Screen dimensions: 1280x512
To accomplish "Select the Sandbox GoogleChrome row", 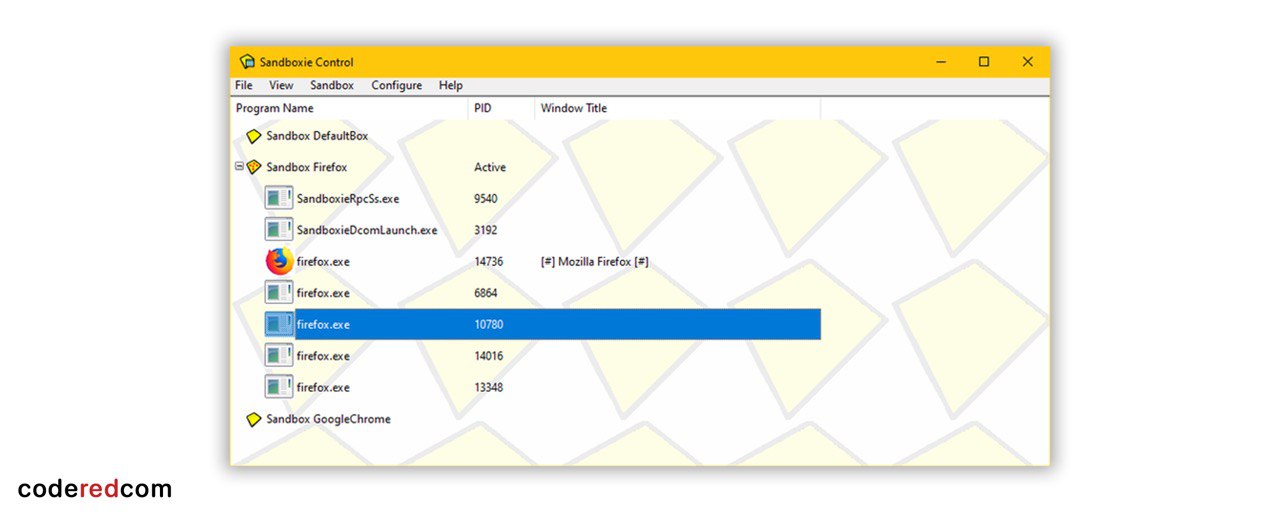I will (328, 419).
